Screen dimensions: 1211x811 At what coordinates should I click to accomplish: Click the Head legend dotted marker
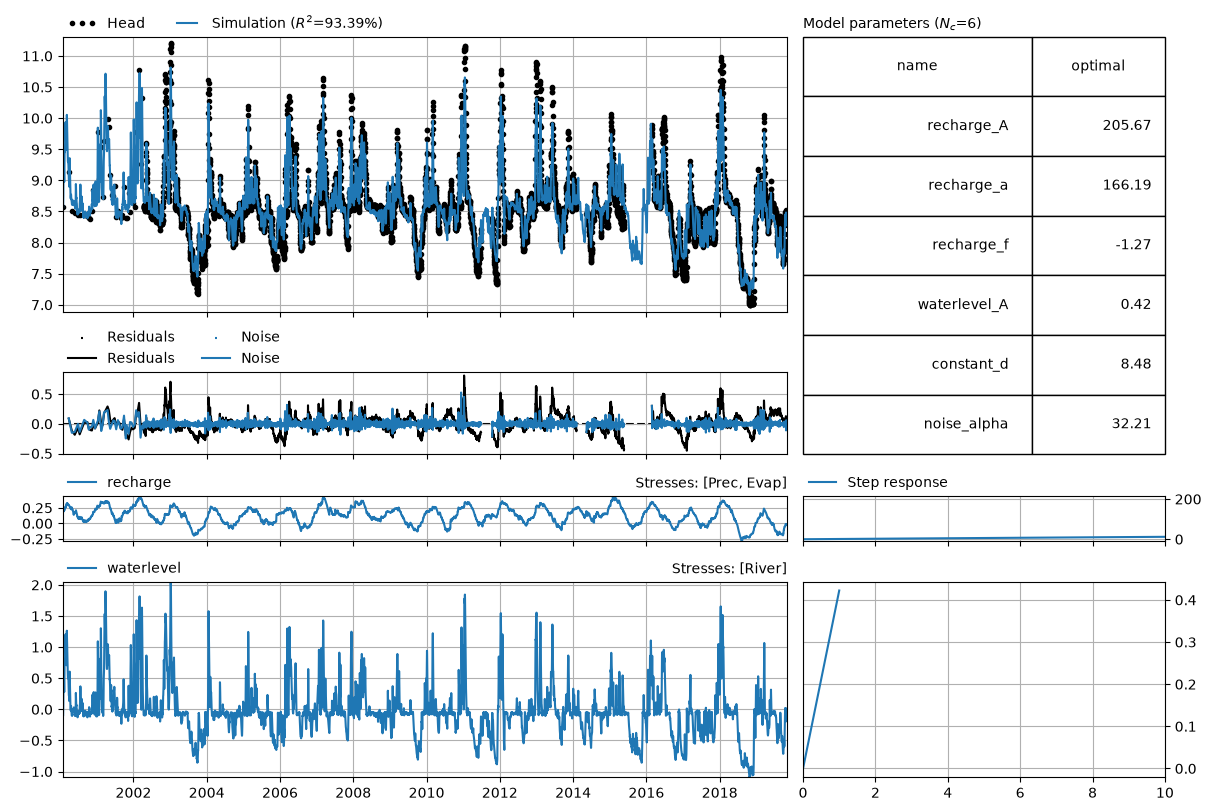click(83, 23)
